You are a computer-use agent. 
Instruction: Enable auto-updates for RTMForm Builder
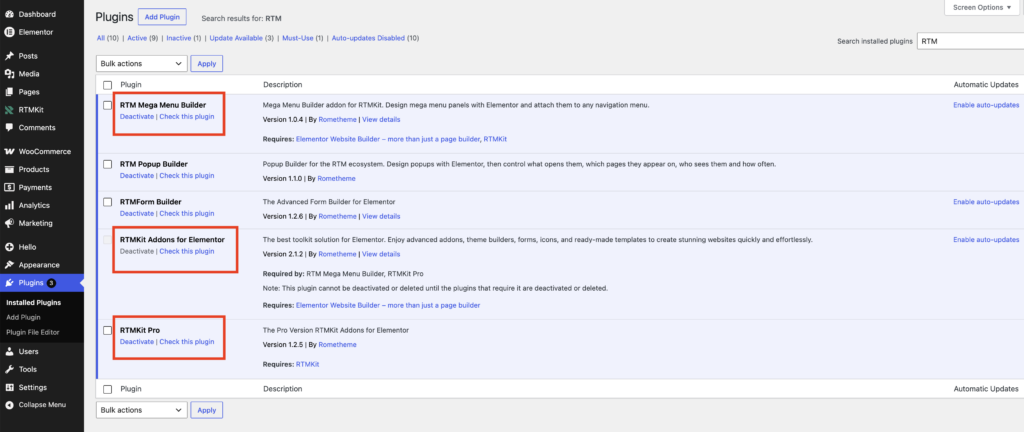pyautogui.click(x=985, y=202)
